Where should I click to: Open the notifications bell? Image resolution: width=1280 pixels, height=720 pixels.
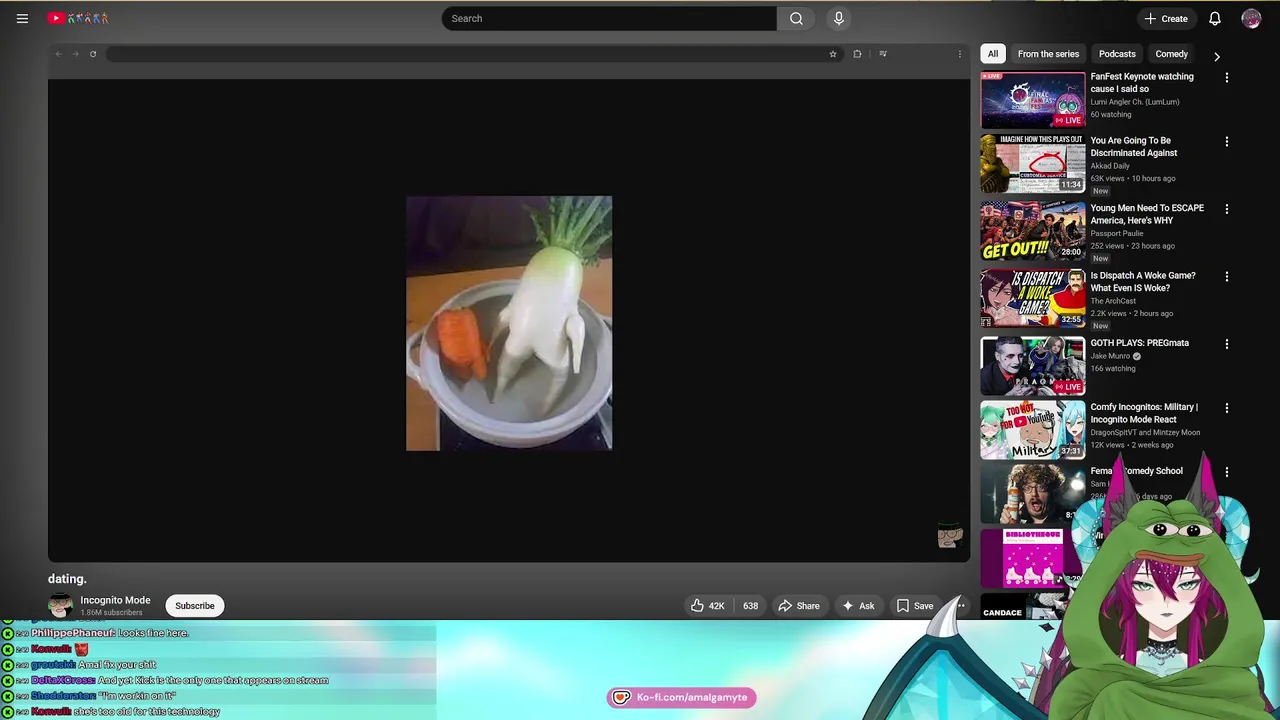click(x=1215, y=18)
